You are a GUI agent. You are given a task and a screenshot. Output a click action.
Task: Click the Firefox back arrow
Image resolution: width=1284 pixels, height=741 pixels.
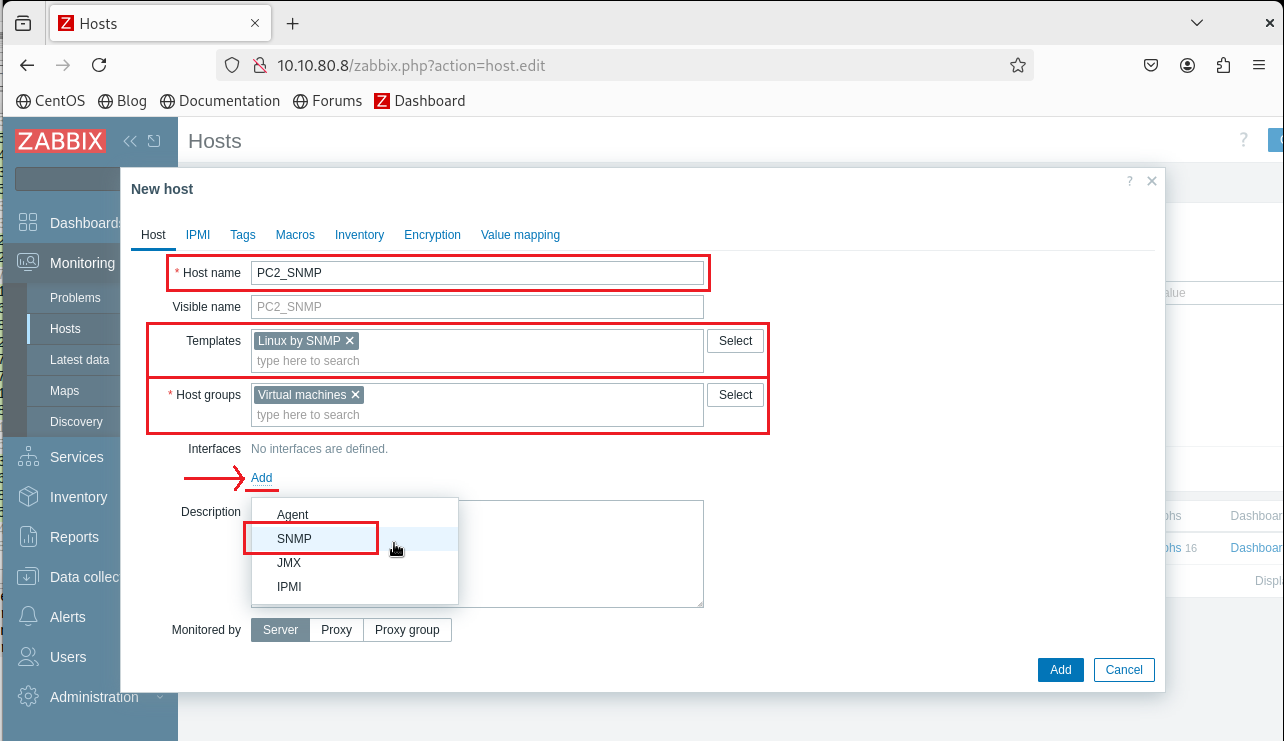27,65
